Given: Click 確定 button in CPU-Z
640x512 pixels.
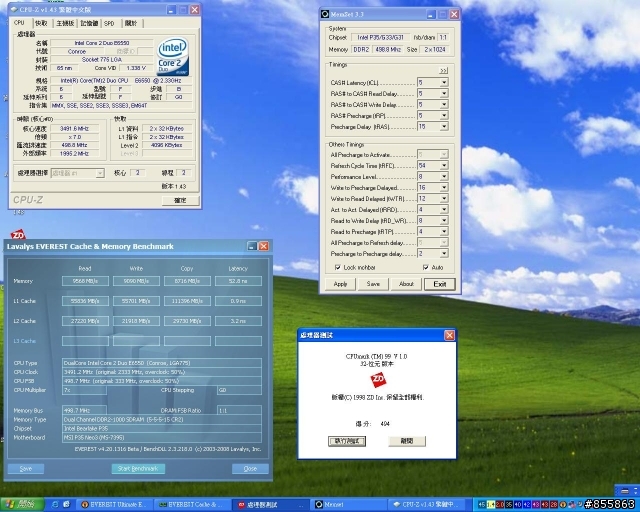Looking at the screenshot, I should pyautogui.click(x=180, y=200).
